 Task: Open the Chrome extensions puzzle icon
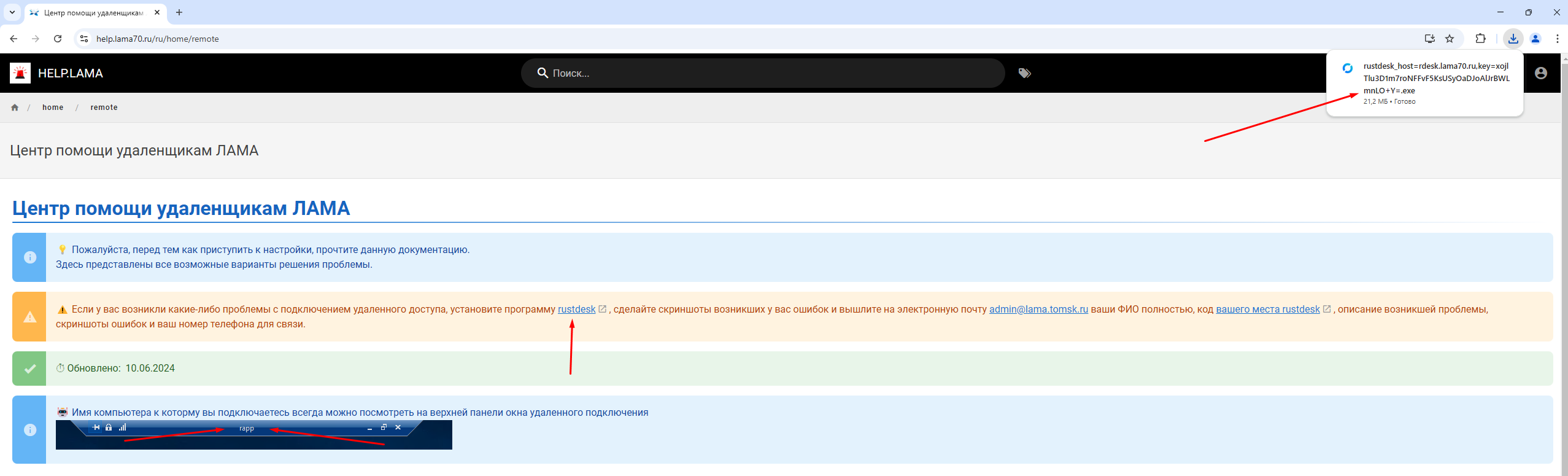[1480, 39]
